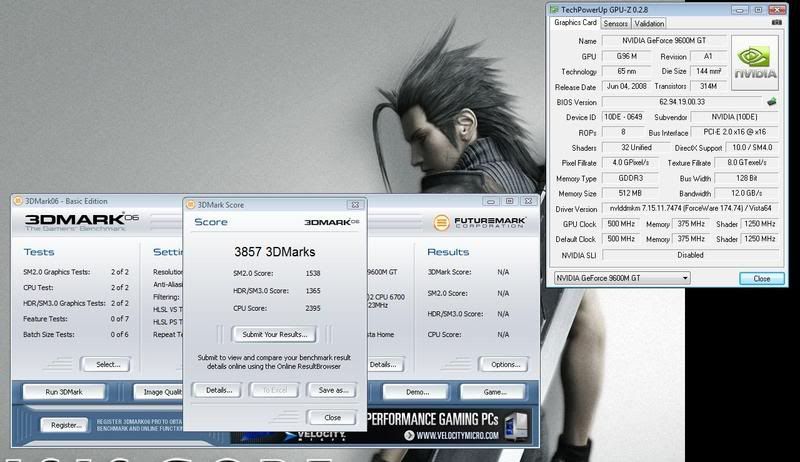Click the NVIDIA SLI Disabled field
This screenshot has height=462, width=800.
click(690, 254)
